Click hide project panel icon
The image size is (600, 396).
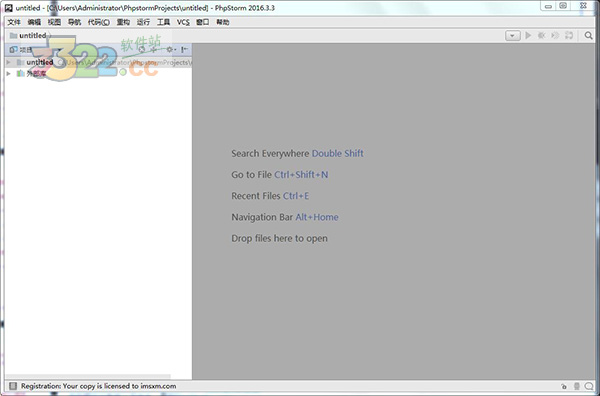click(184, 49)
